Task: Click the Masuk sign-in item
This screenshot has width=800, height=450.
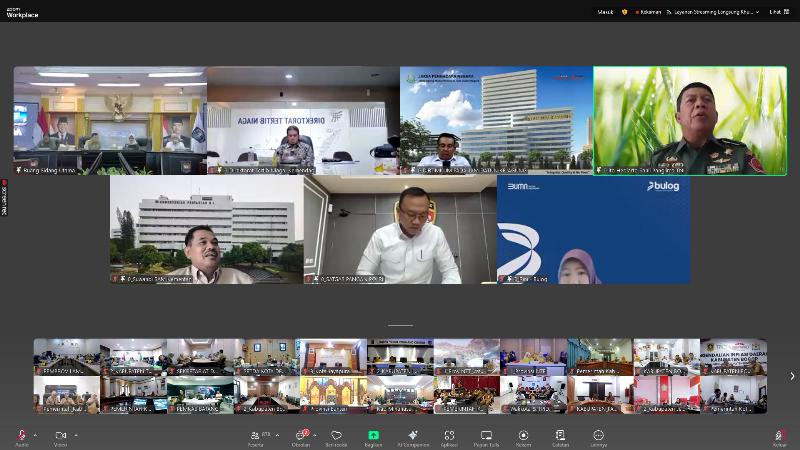Action: click(x=605, y=12)
